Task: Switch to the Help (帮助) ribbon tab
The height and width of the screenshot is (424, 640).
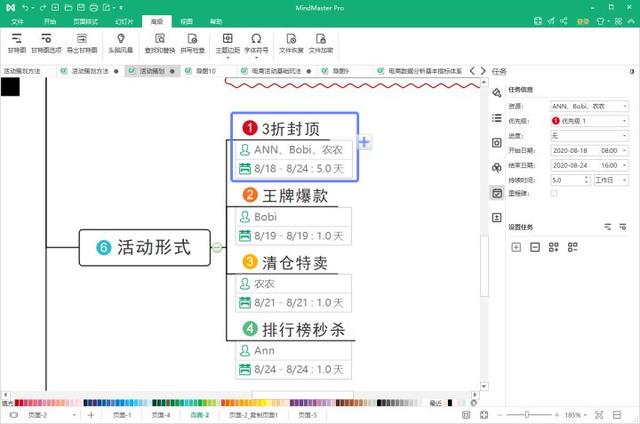Action: pos(216,22)
